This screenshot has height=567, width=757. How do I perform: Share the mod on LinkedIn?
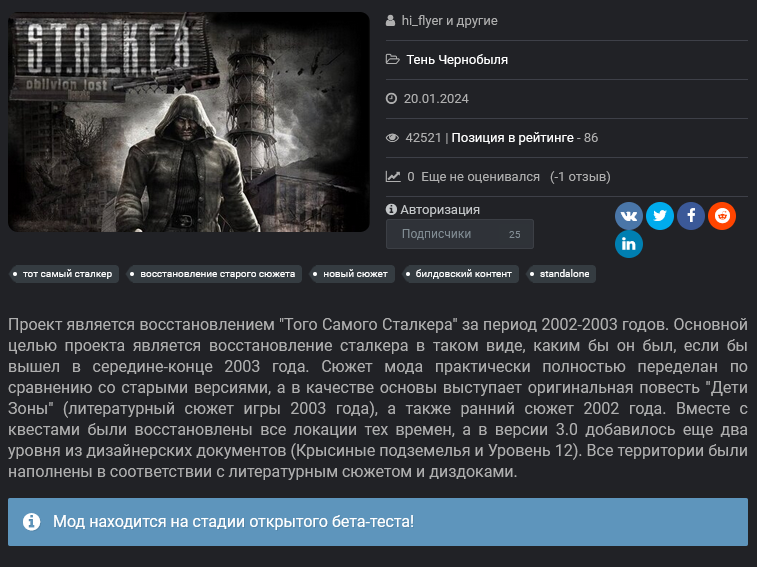coord(629,244)
